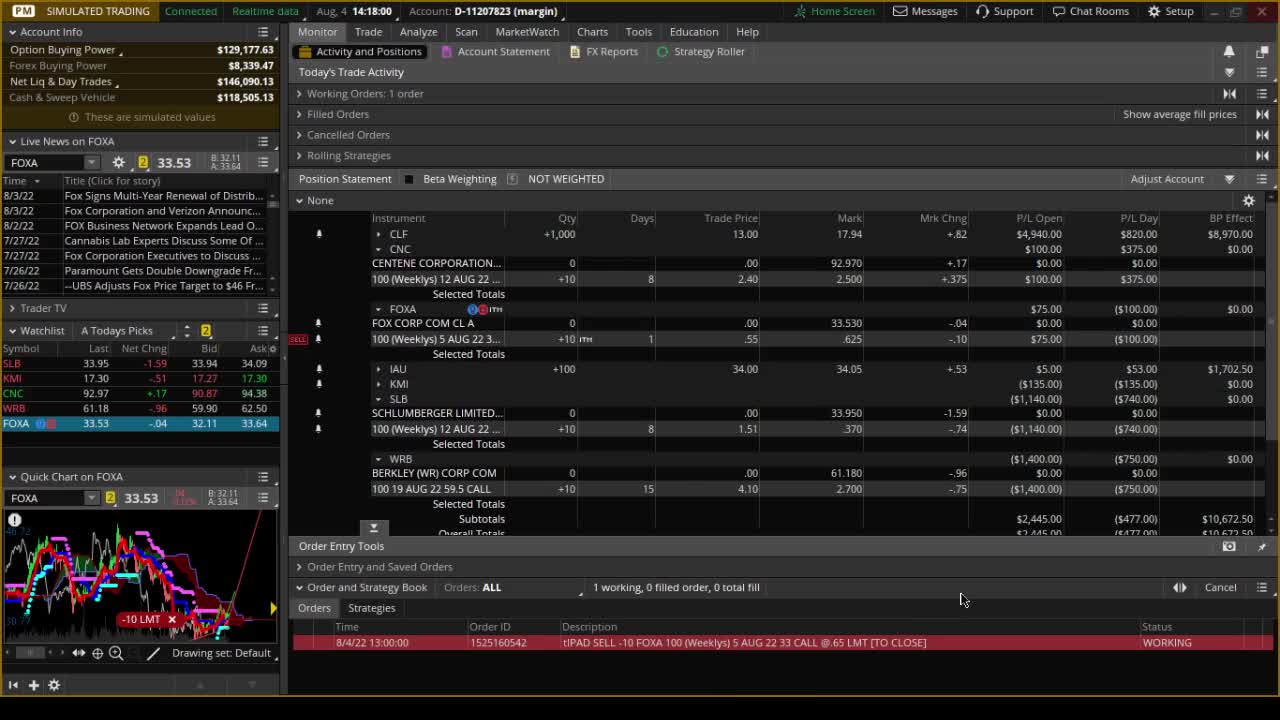Toggle Cancelled Orders collapse arrows icon
Screen dimensions: 1280x720
click(1262, 135)
